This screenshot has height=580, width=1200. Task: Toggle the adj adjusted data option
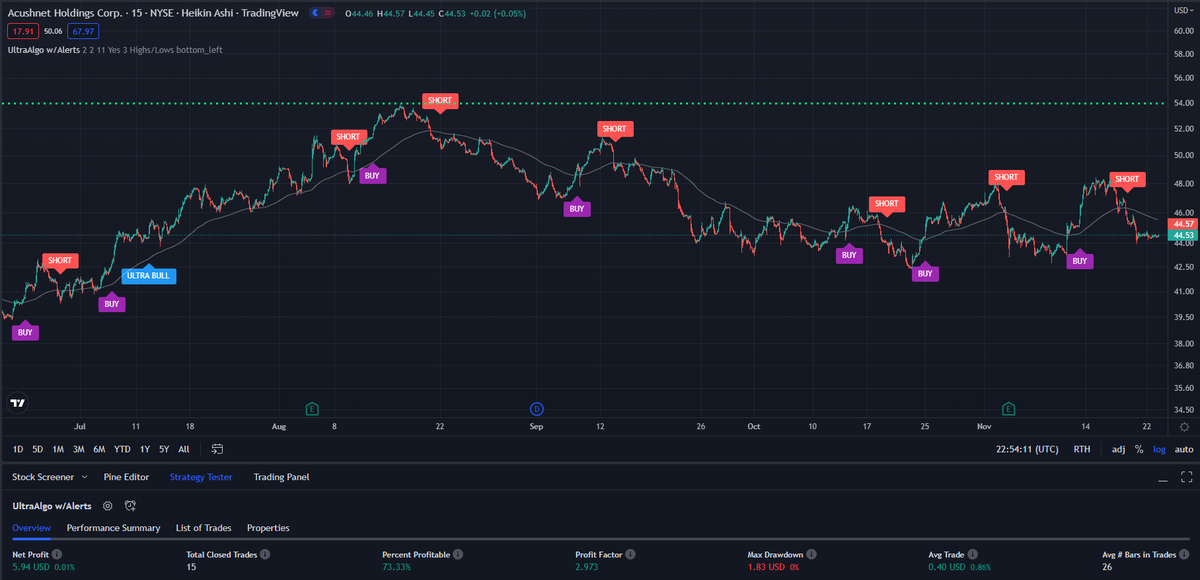[x=1118, y=449]
